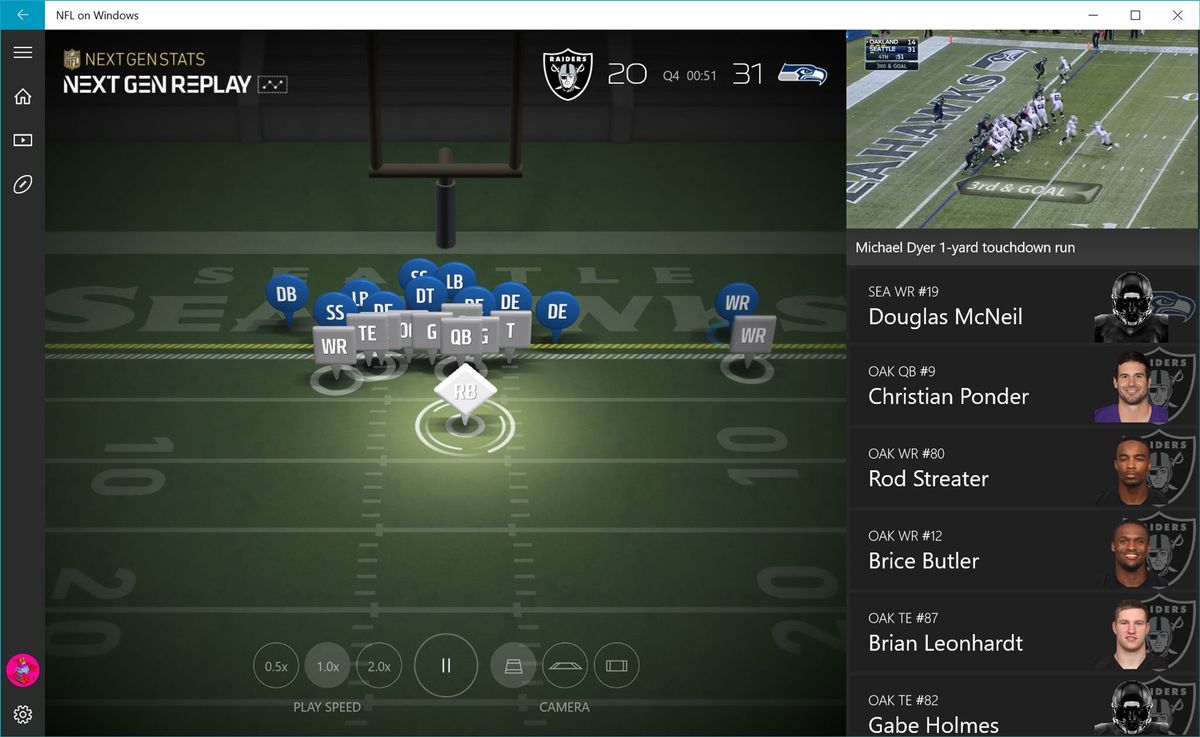Pause the replay playback
Screen dimensions: 1200x737
coord(446,665)
